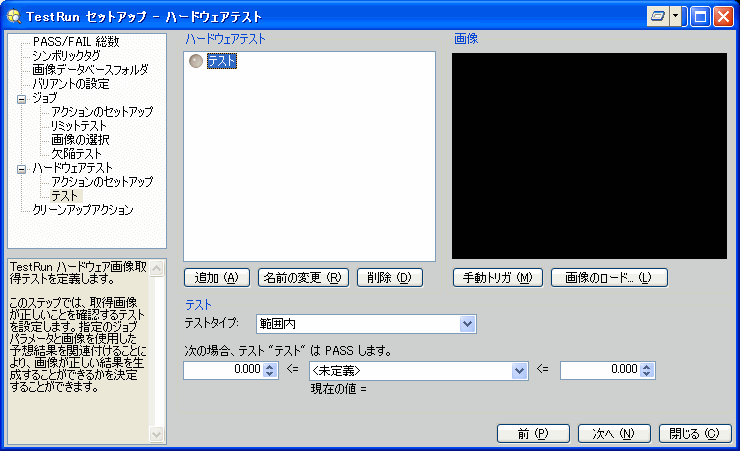
Task: Click the TestRun title bar application icon
Action: point(13,17)
